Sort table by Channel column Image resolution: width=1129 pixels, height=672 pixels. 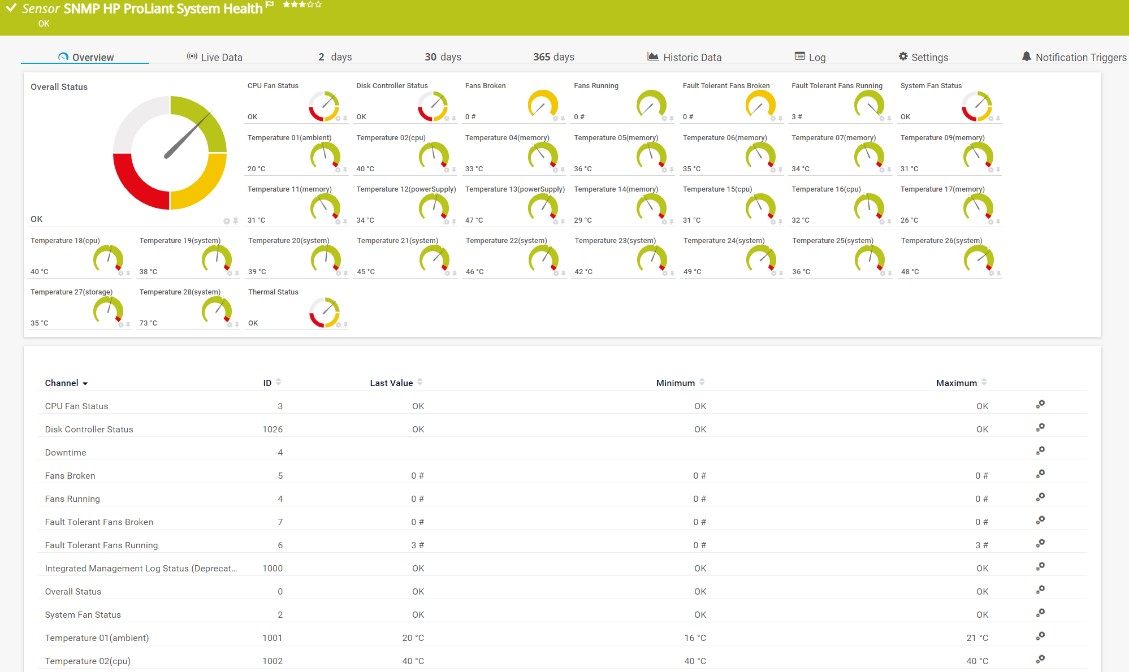click(x=66, y=383)
